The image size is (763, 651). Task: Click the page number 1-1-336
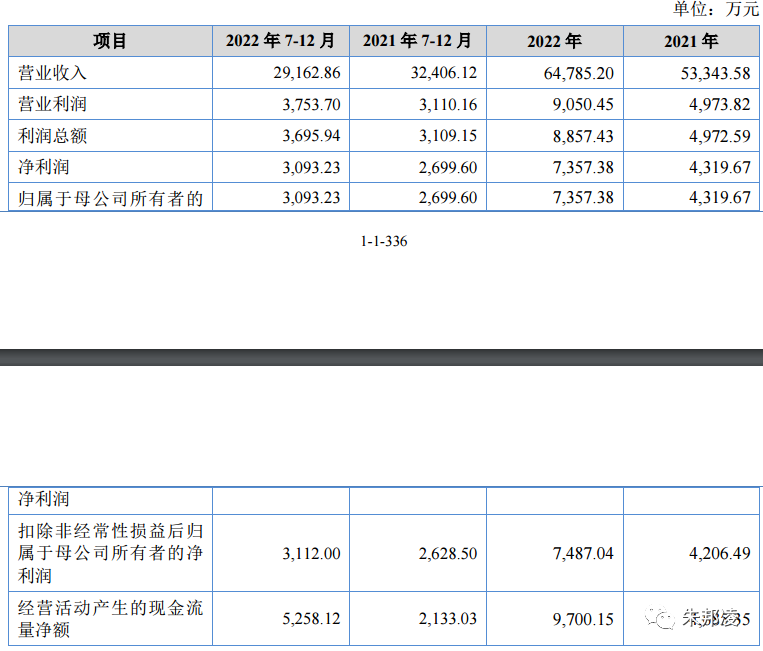384,241
